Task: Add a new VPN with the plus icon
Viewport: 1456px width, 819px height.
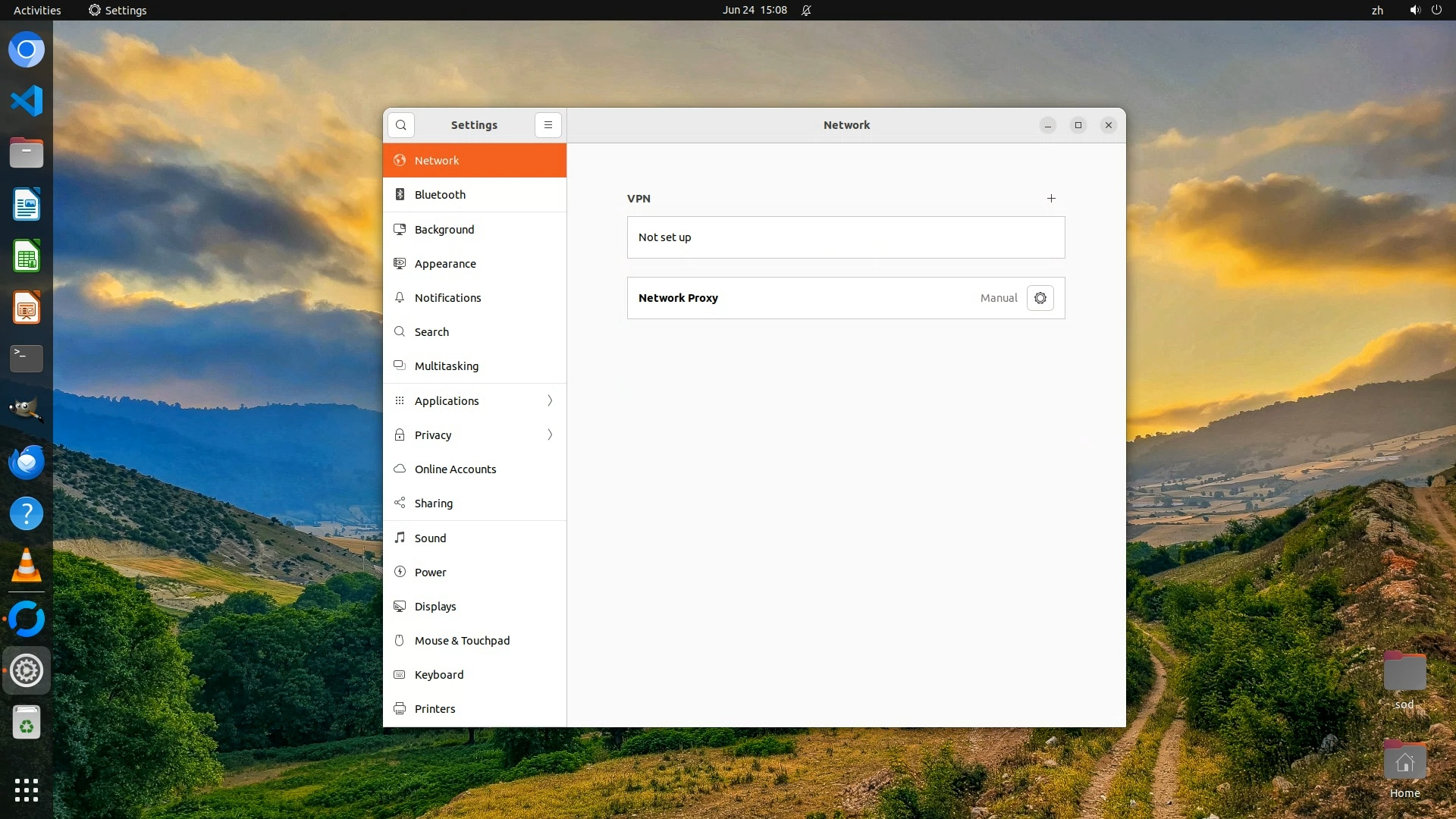Action: click(1051, 198)
